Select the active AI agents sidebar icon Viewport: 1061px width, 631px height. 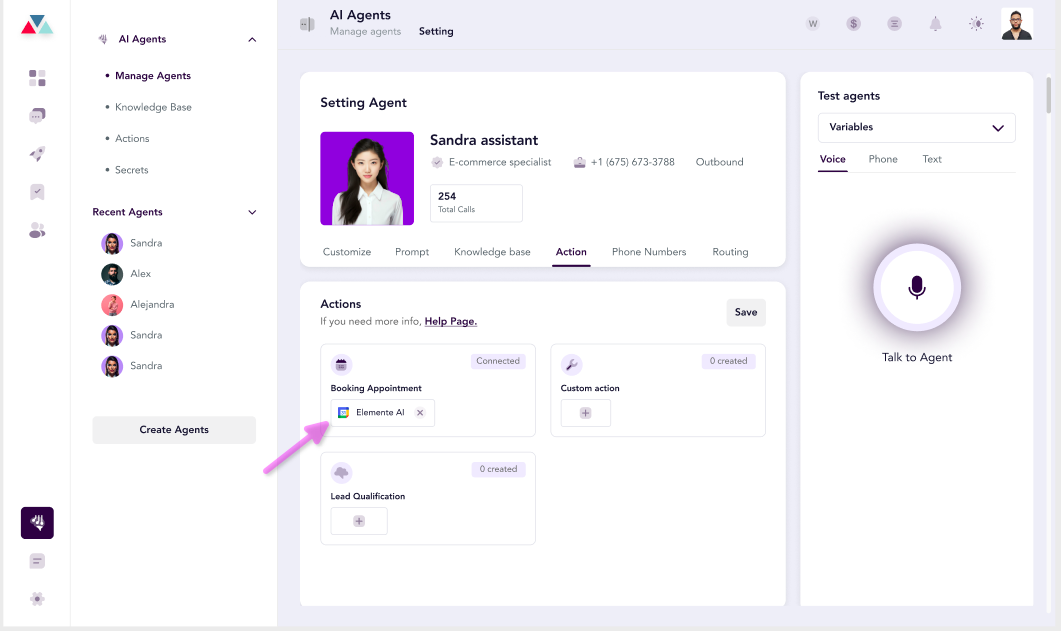pyautogui.click(x=37, y=523)
